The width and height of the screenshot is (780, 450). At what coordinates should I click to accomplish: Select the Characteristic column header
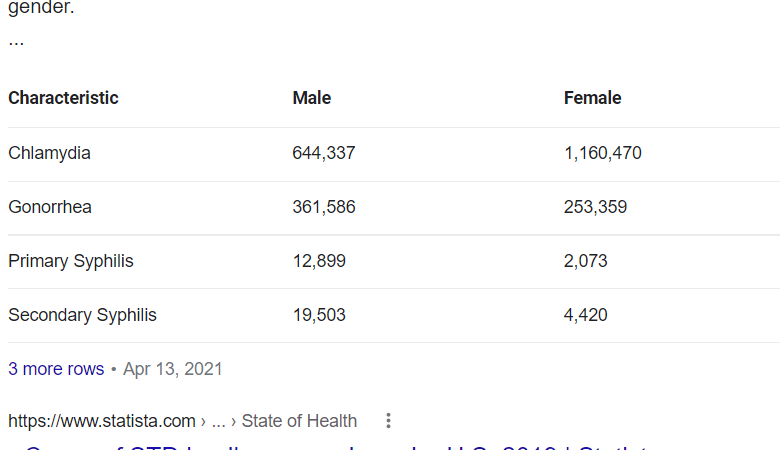click(x=63, y=98)
